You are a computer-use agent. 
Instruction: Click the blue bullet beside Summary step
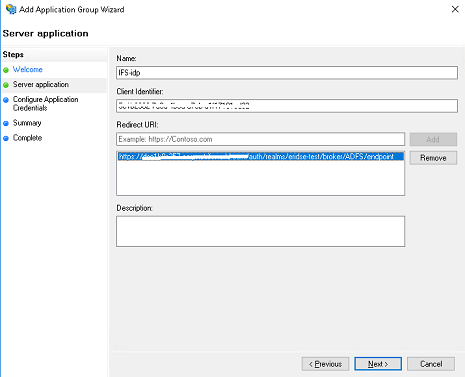pyautogui.click(x=6, y=123)
